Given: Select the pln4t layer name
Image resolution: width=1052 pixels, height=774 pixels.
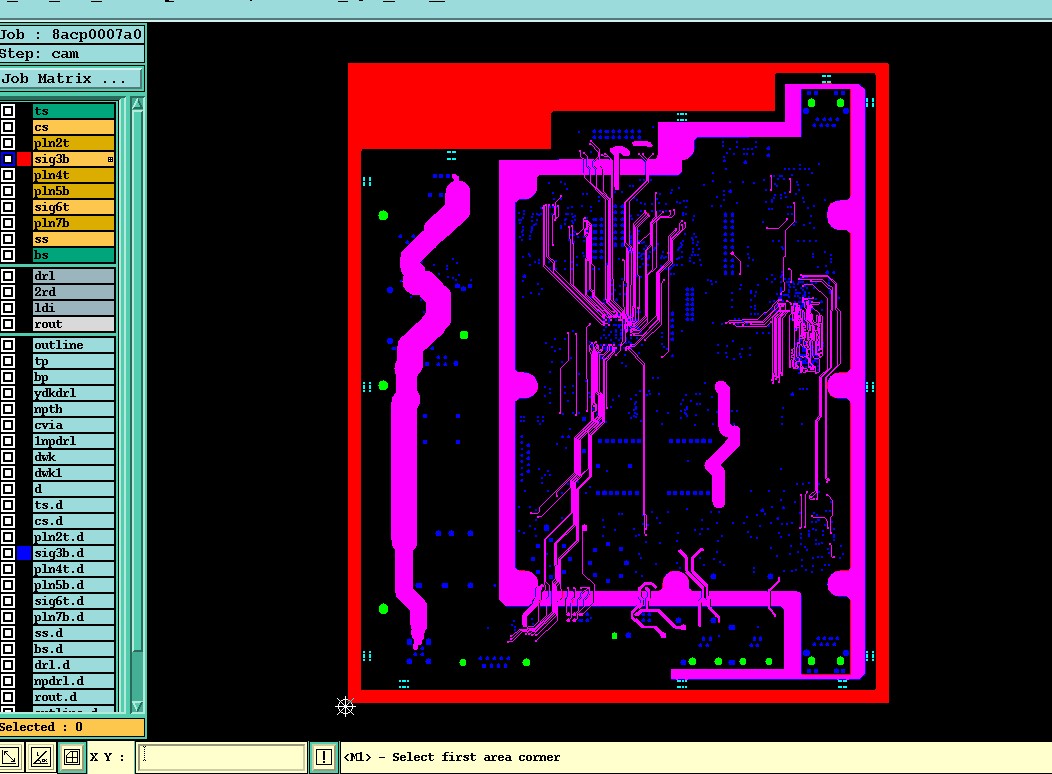Looking at the screenshot, I should (x=74, y=175).
